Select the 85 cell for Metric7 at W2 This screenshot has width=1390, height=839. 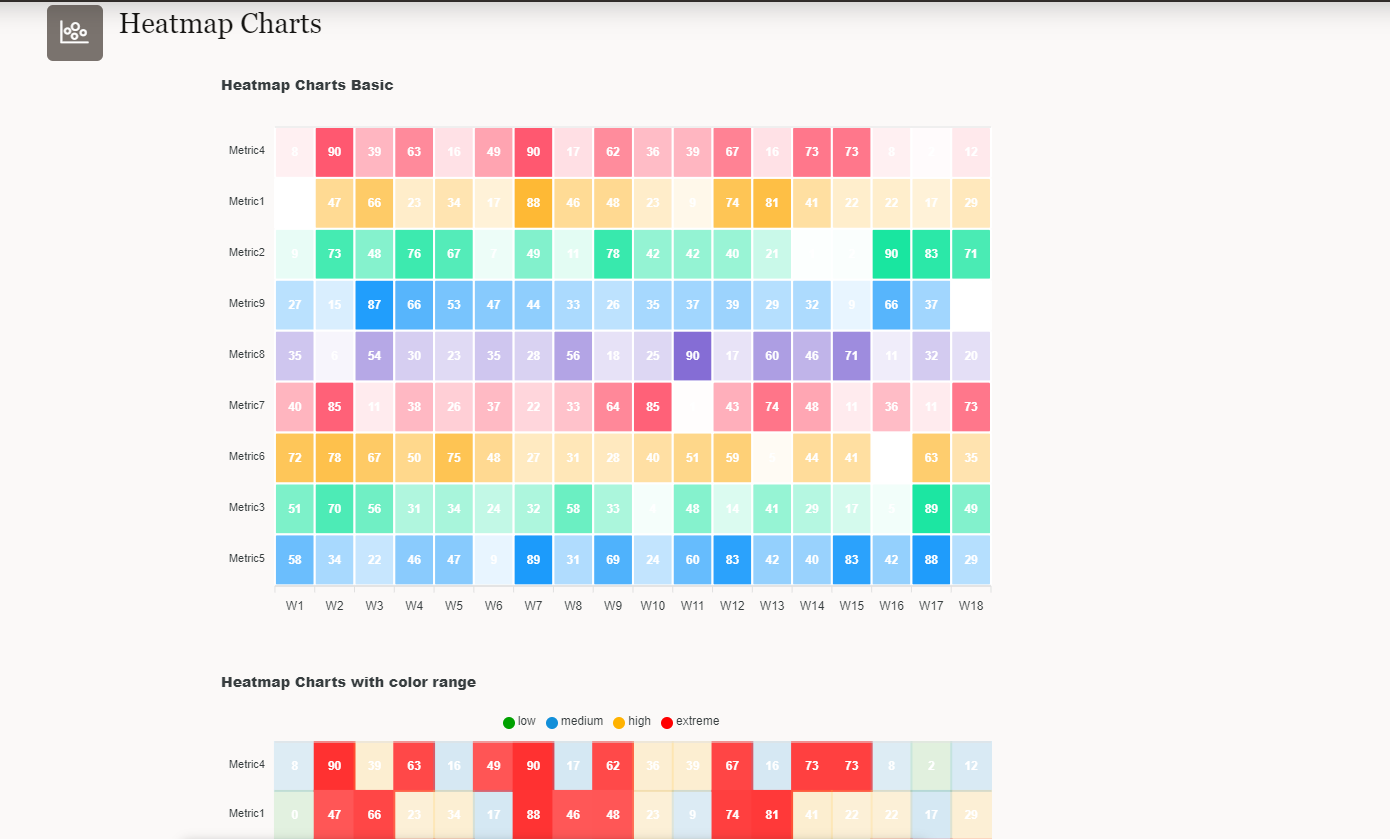coord(334,406)
